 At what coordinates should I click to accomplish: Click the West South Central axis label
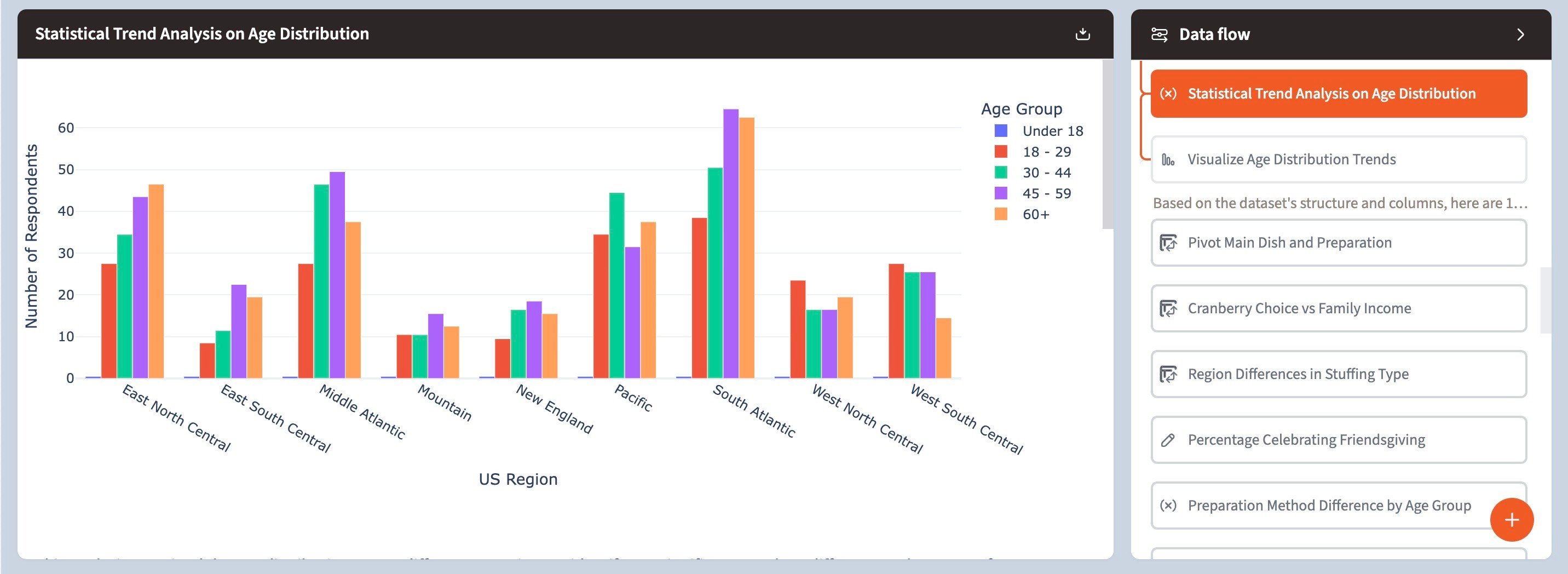click(967, 420)
